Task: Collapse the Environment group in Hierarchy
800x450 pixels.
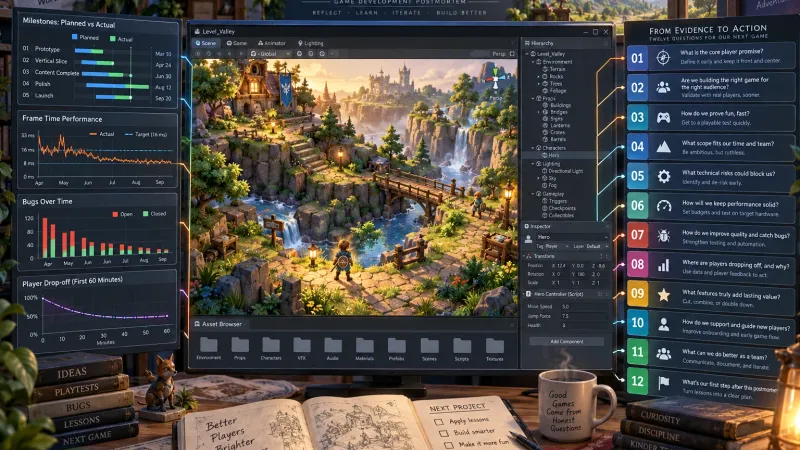Action: pos(533,62)
